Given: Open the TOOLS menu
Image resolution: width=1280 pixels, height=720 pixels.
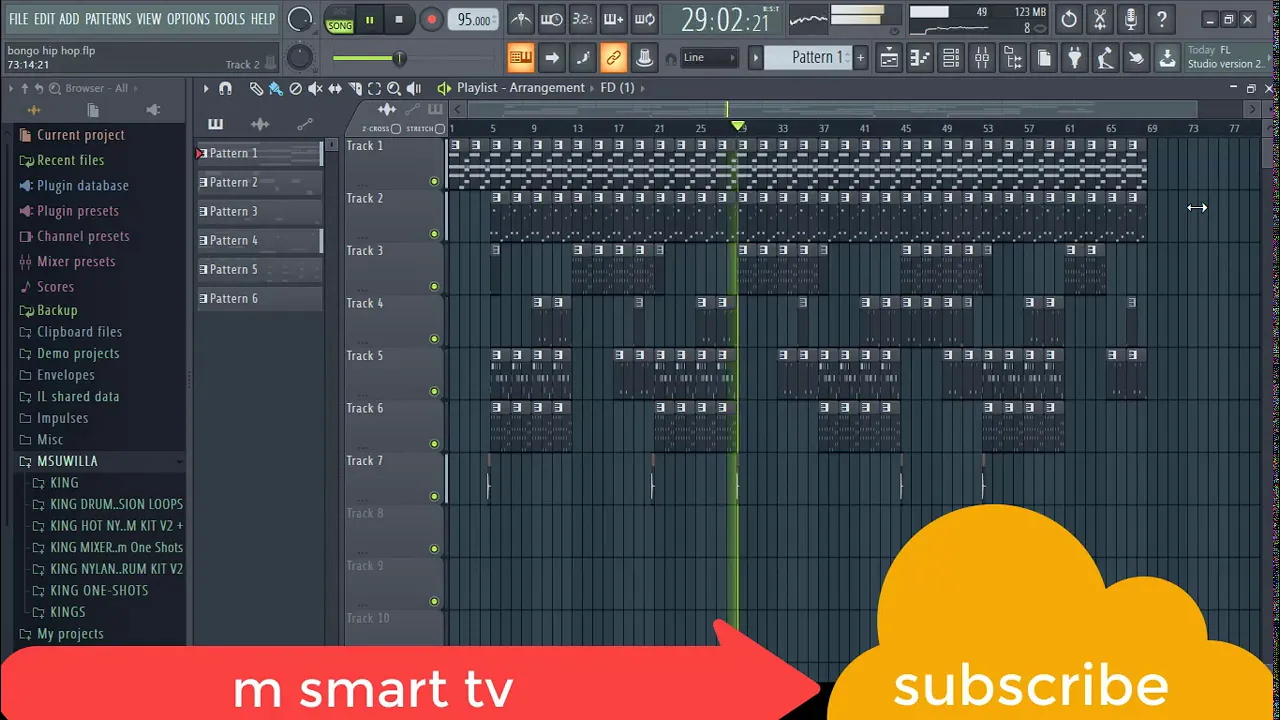Looking at the screenshot, I should [229, 19].
